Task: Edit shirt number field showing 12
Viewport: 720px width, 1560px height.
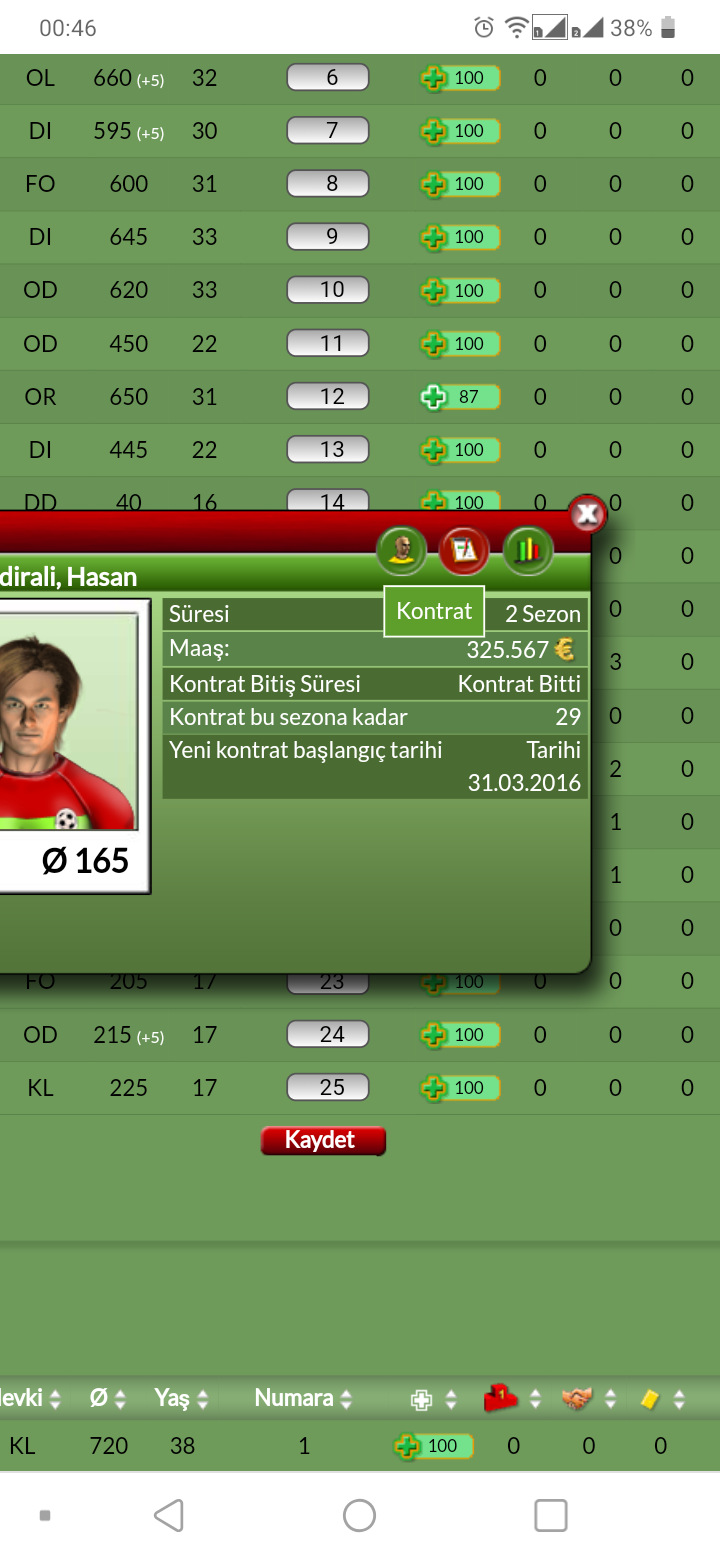Action: tap(328, 397)
